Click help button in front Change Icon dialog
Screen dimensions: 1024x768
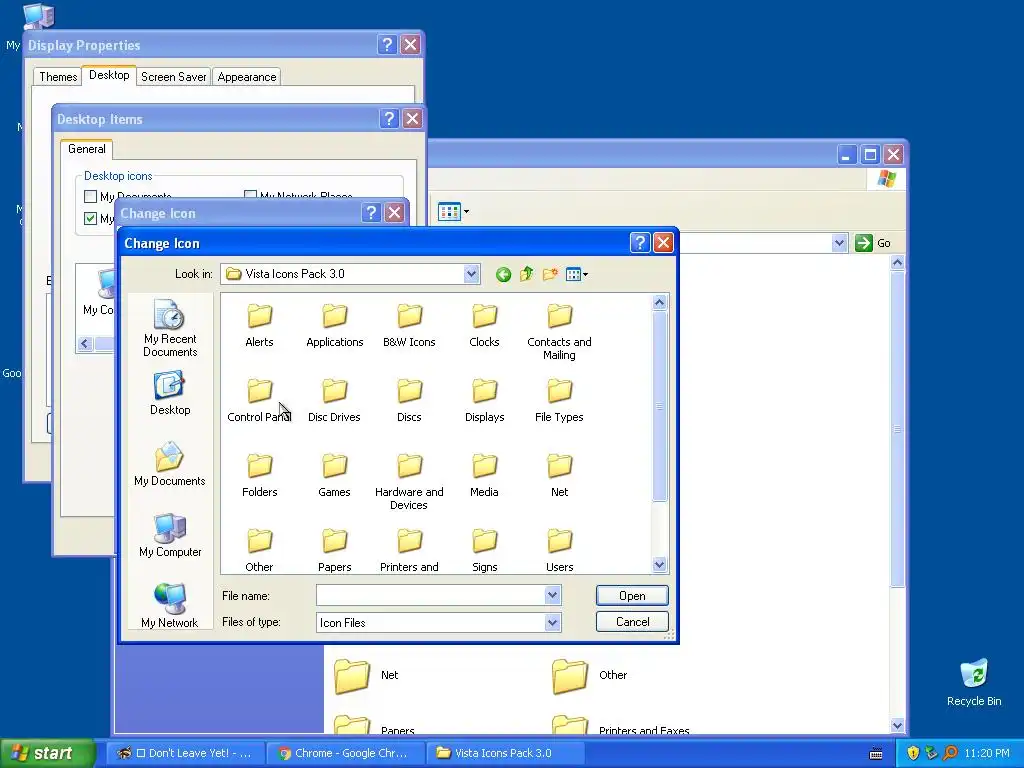640,243
